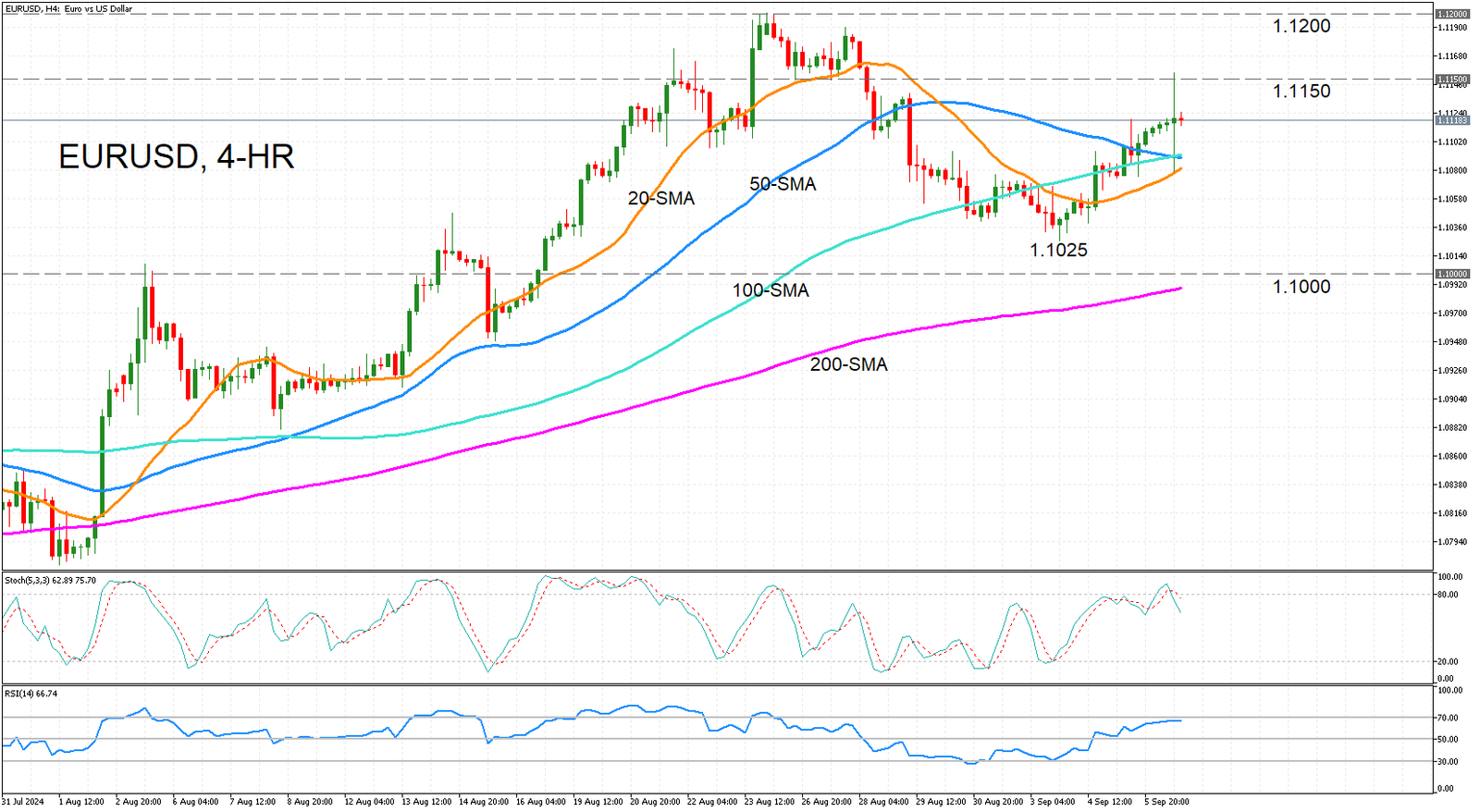Click the '29 Aug 12:00' time label
This screenshot has height=812, width=1480.
point(941,802)
